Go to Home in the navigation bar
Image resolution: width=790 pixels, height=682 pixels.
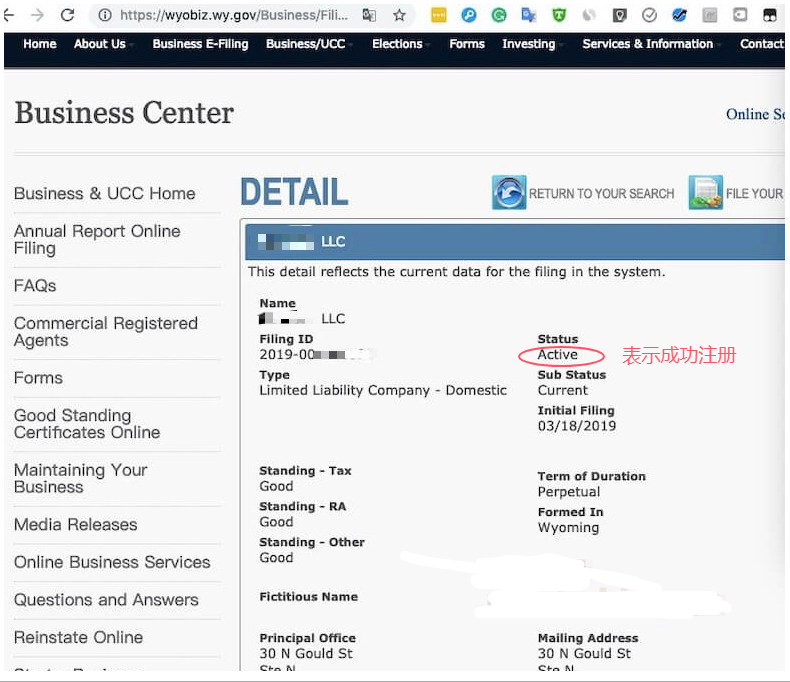40,44
